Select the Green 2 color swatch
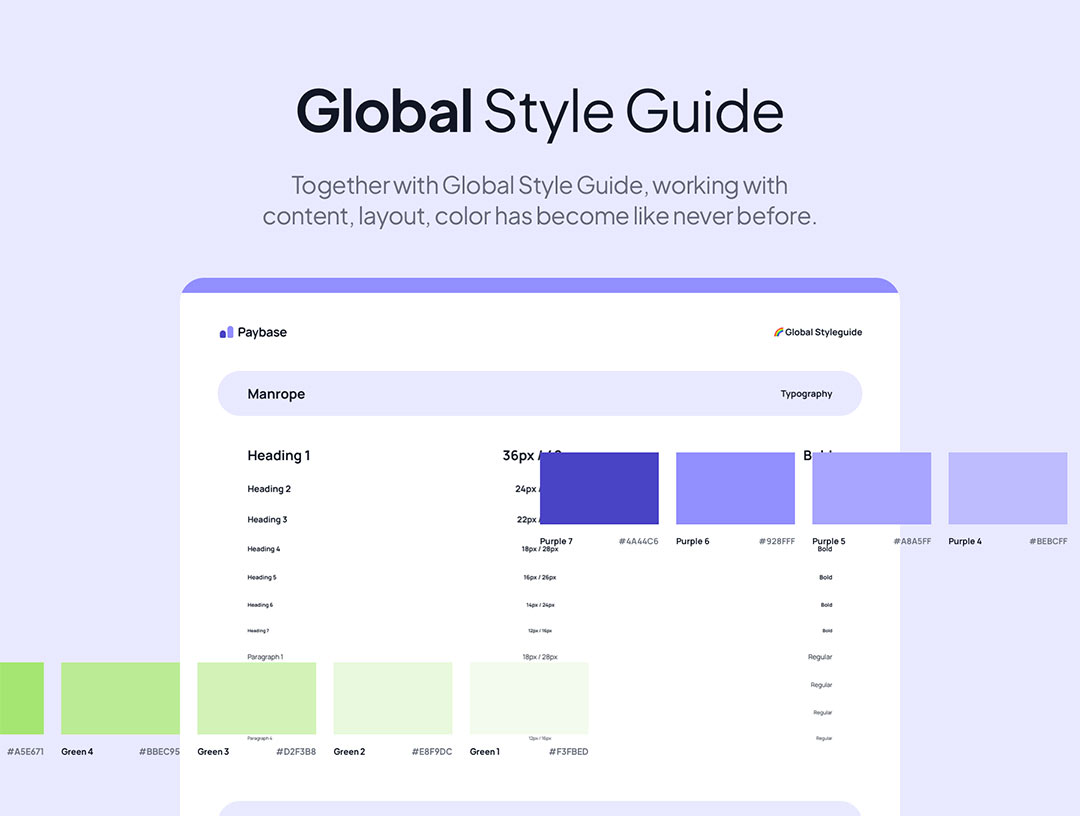Screen dimensions: 1080x816 [x=392, y=698]
